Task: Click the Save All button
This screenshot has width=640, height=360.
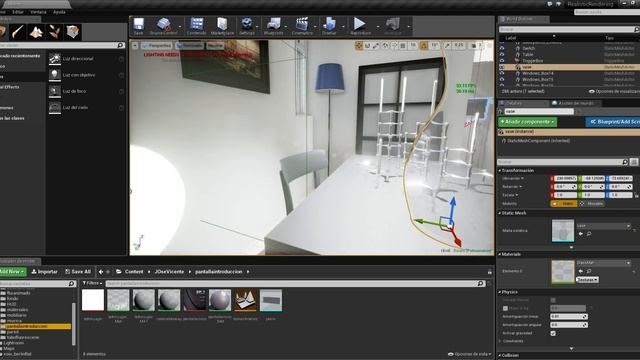Action: [x=78, y=272]
